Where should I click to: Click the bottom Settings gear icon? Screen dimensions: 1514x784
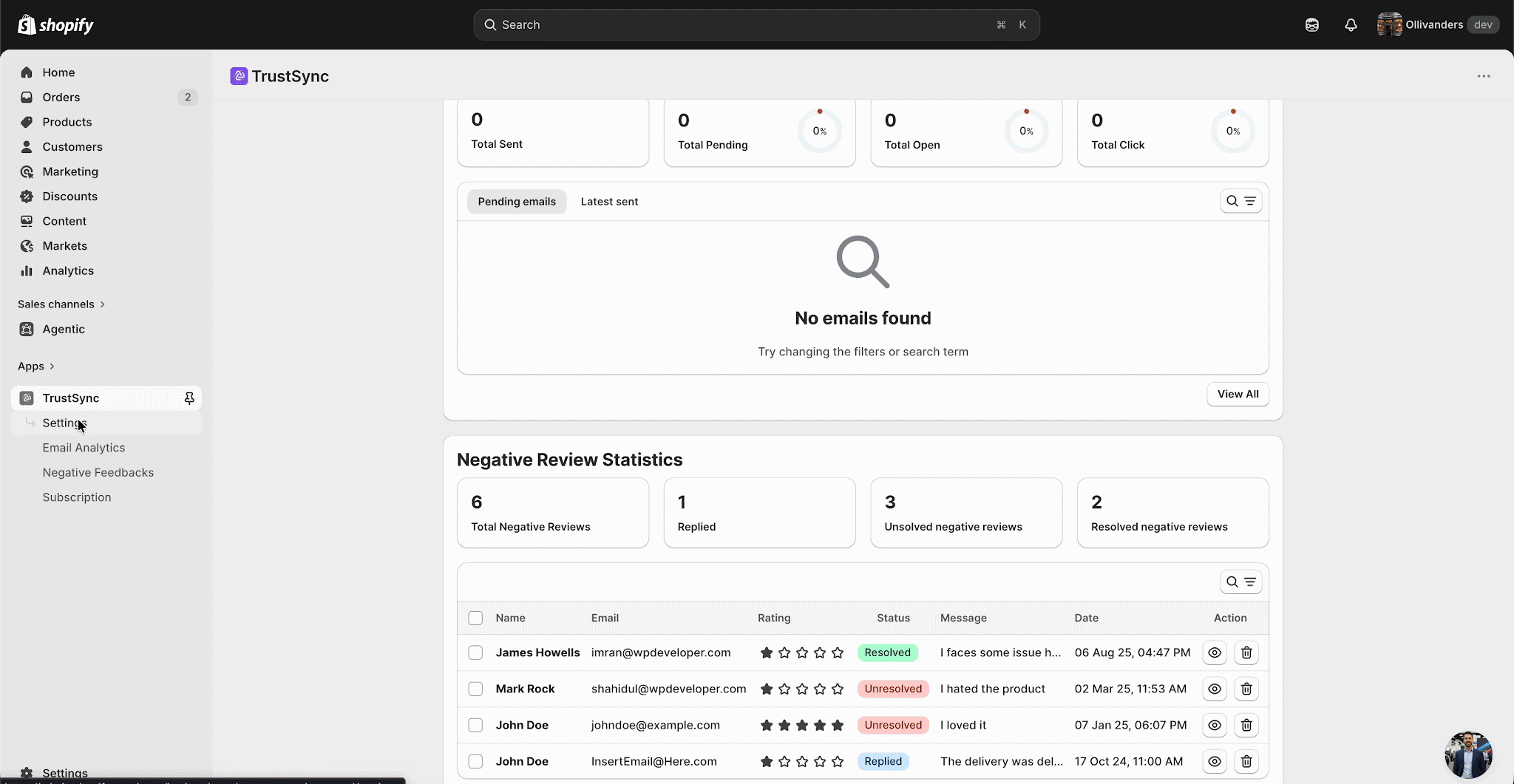[x=27, y=773]
